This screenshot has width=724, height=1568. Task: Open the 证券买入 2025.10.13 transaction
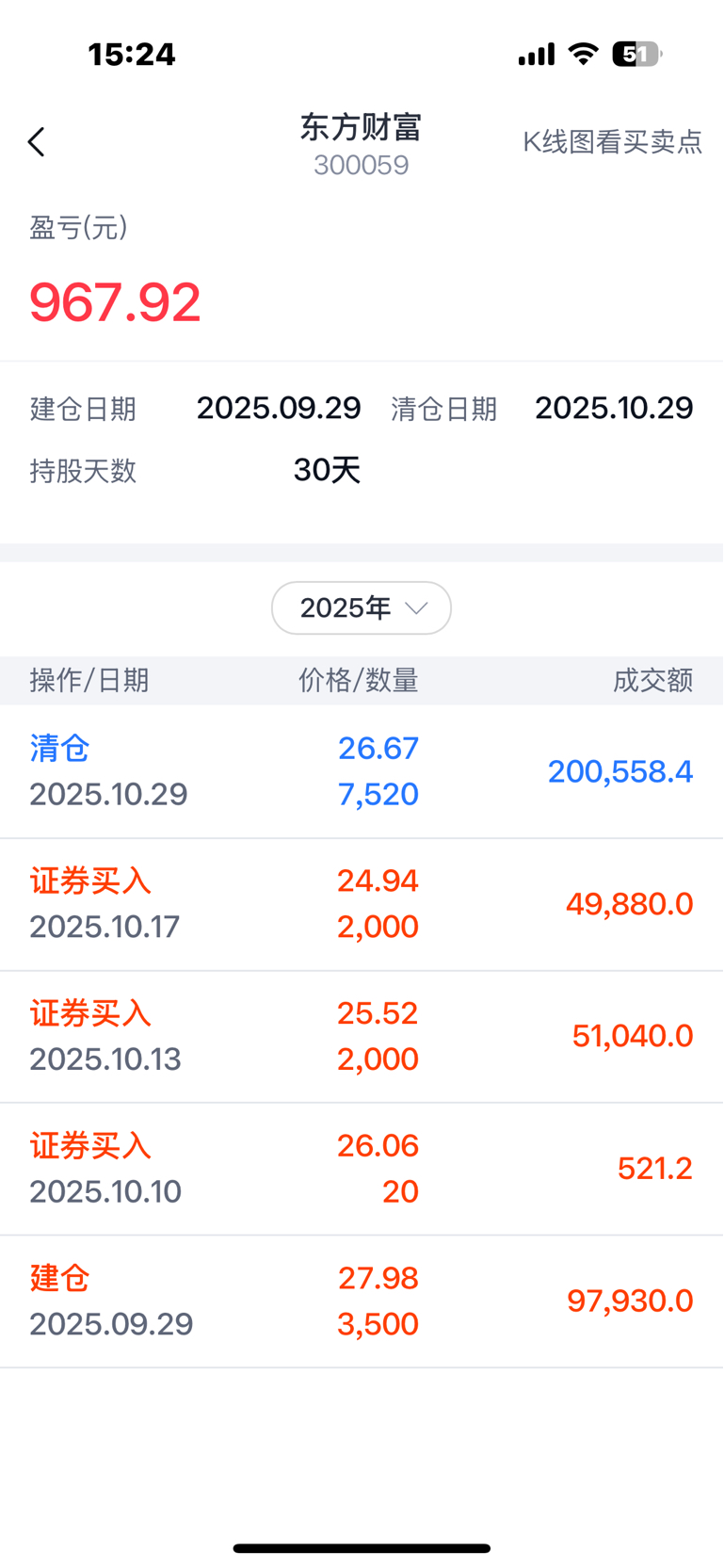click(x=362, y=1036)
